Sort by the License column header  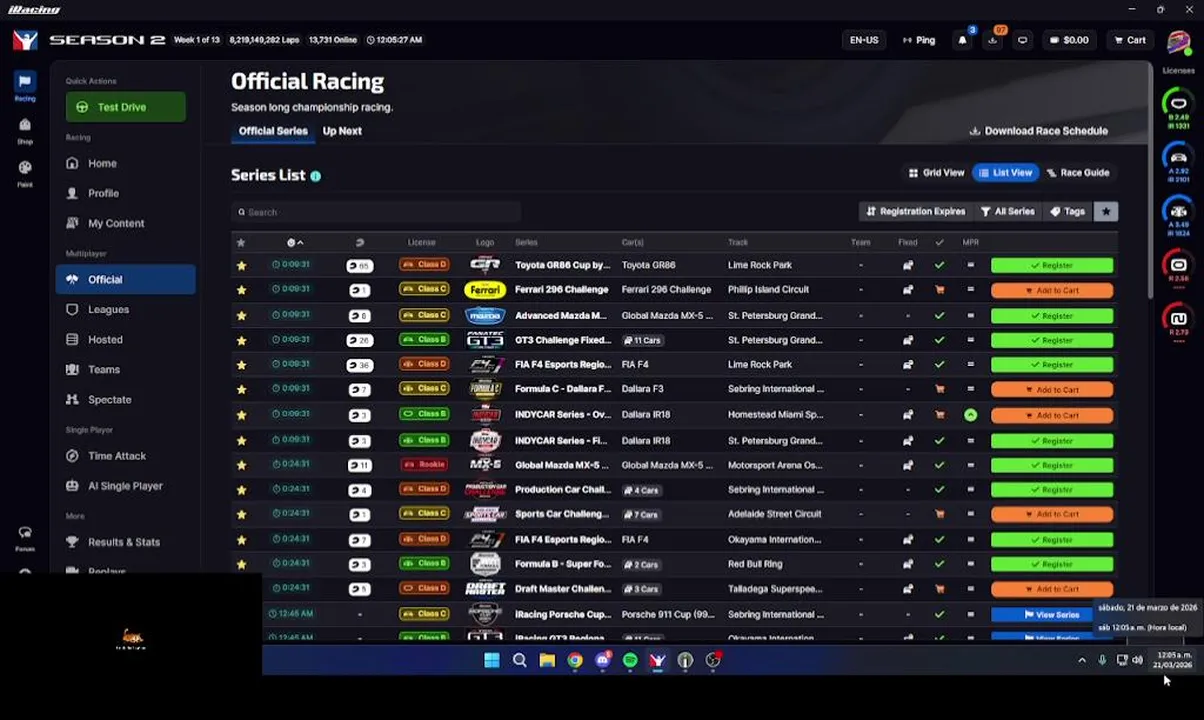[x=421, y=242]
